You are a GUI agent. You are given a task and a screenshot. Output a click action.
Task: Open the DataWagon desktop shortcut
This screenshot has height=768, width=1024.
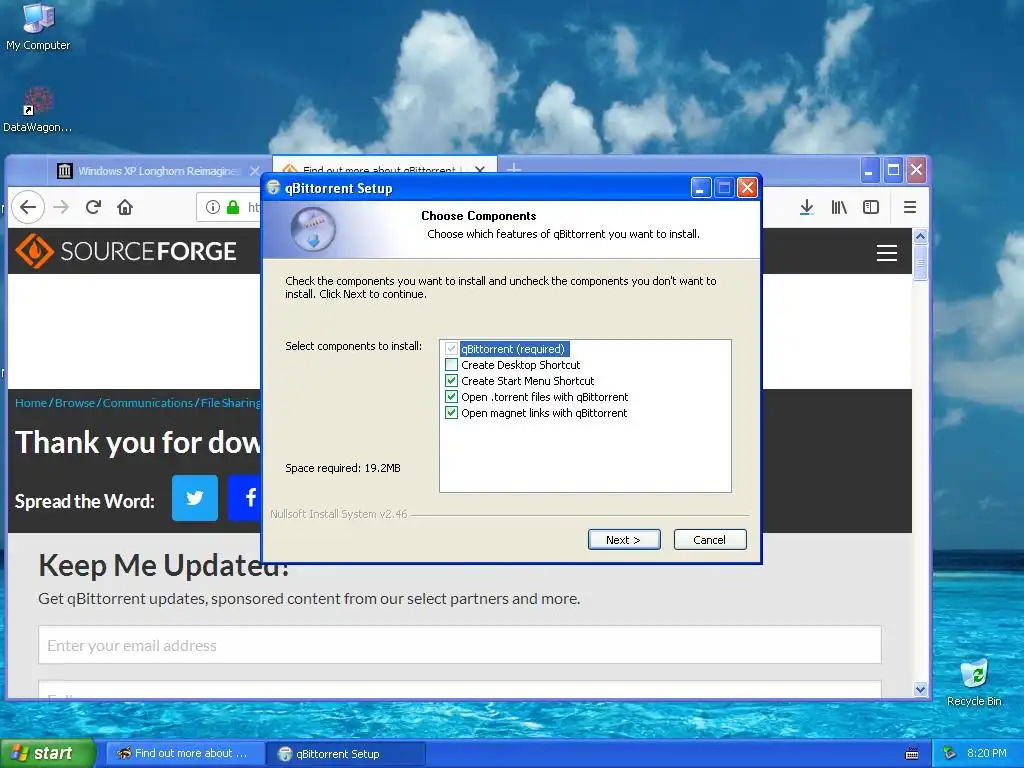pyautogui.click(x=37, y=110)
